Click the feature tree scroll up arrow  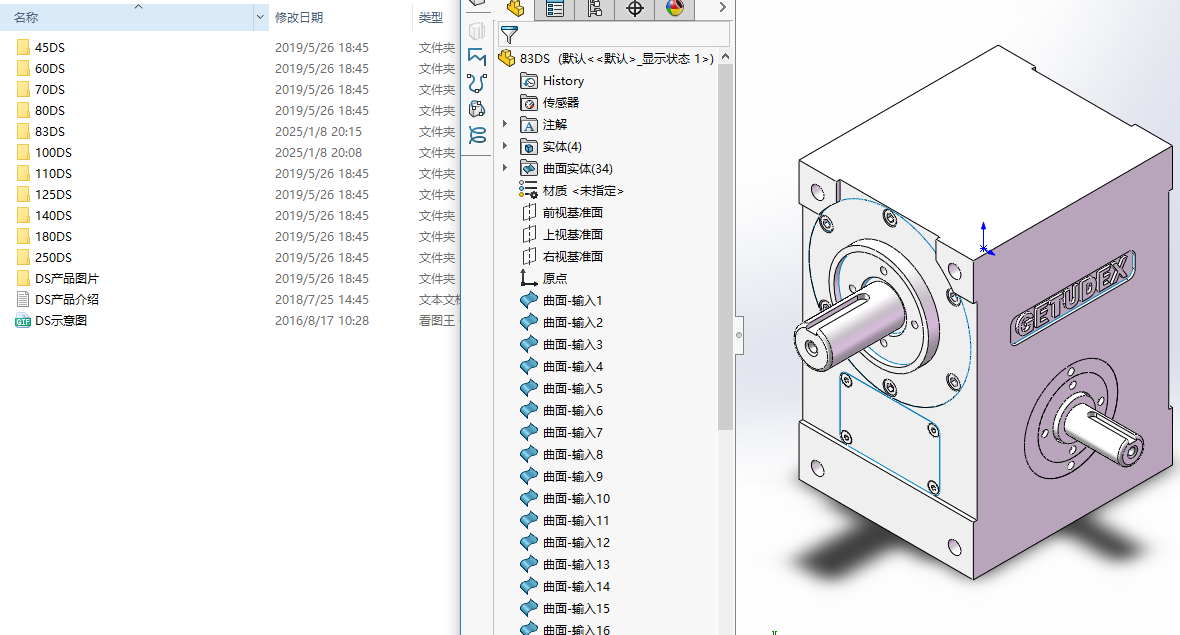pos(725,56)
